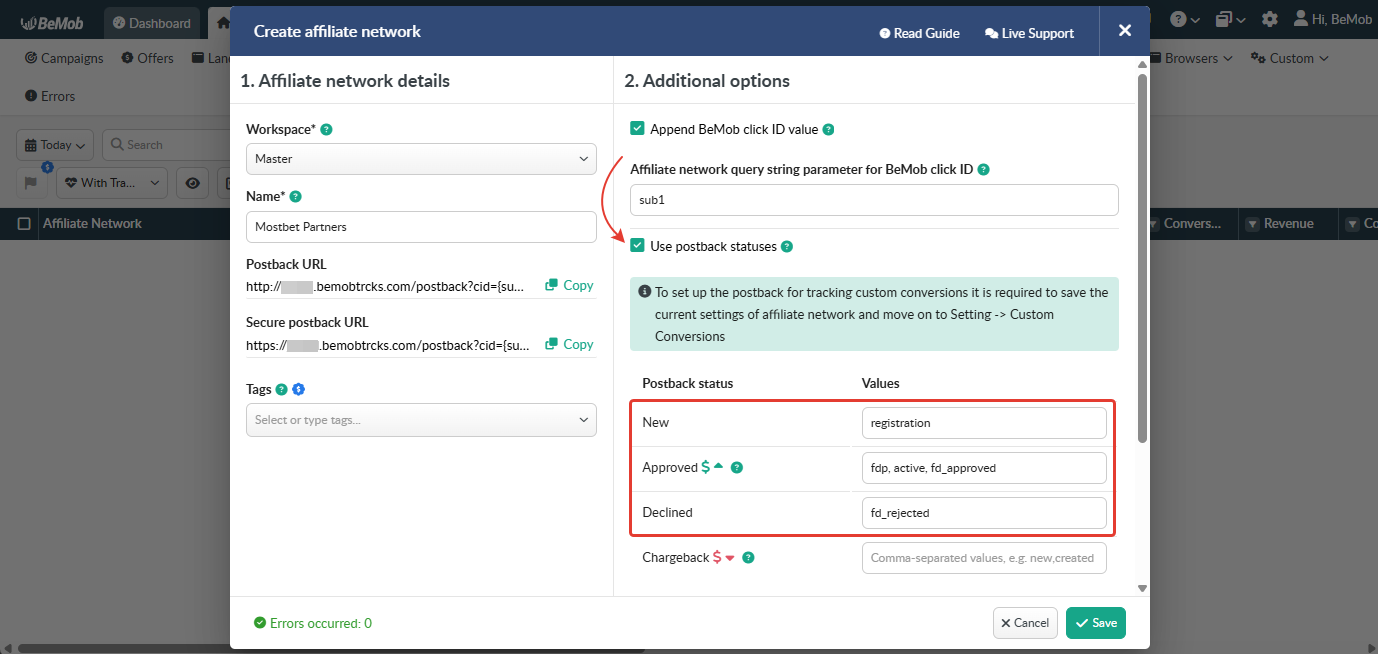Viewport: 1378px width, 654px height.
Task: Open the settings gear in top bar
Action: [x=1269, y=20]
